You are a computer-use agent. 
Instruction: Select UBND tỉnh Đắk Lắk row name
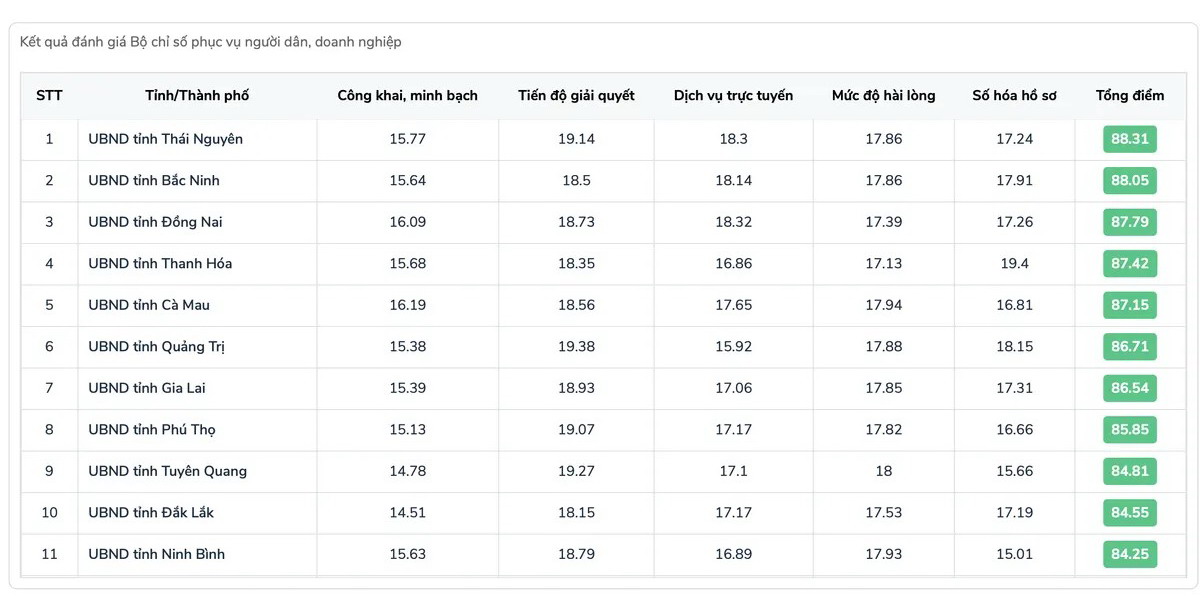click(151, 513)
